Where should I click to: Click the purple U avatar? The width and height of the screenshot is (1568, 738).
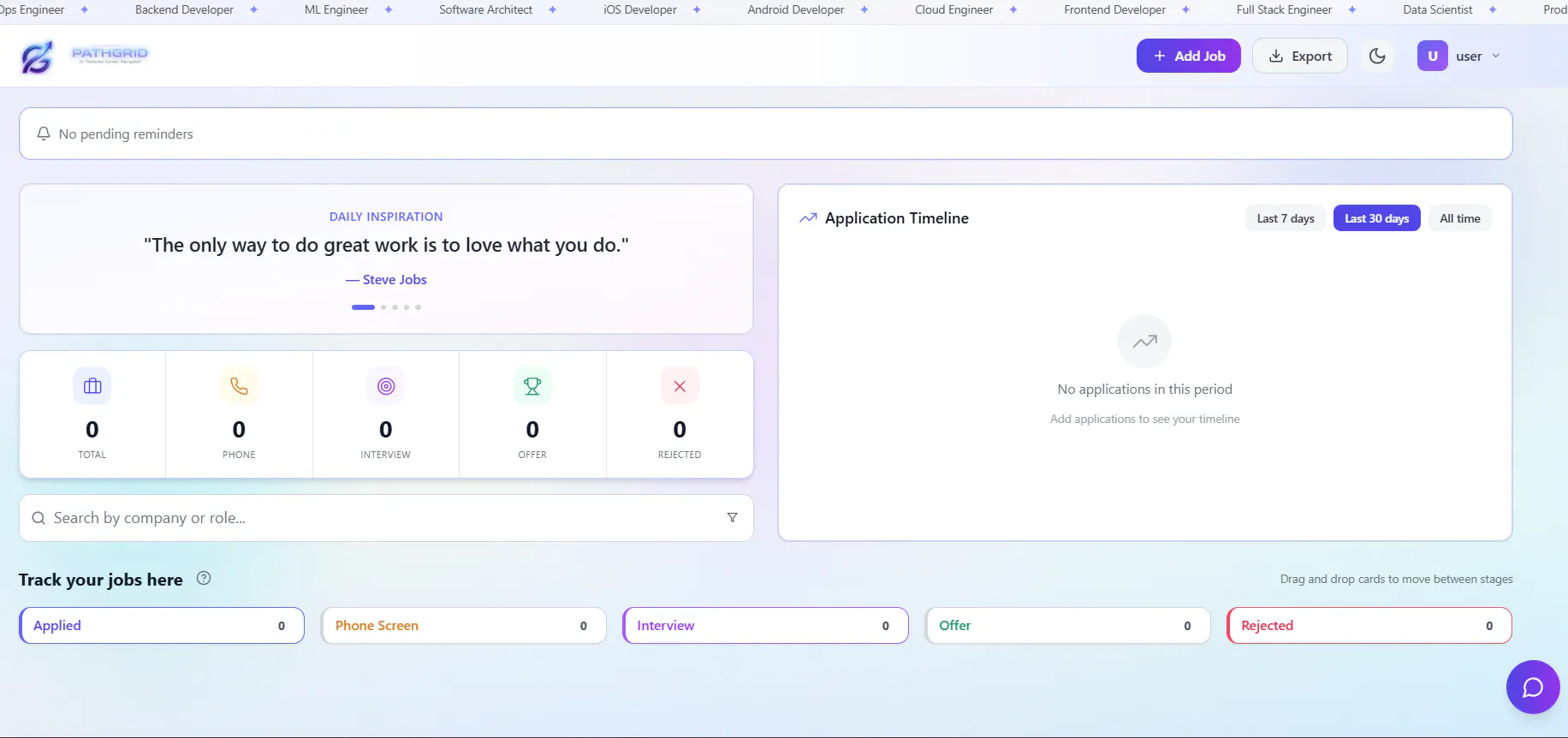coord(1432,56)
